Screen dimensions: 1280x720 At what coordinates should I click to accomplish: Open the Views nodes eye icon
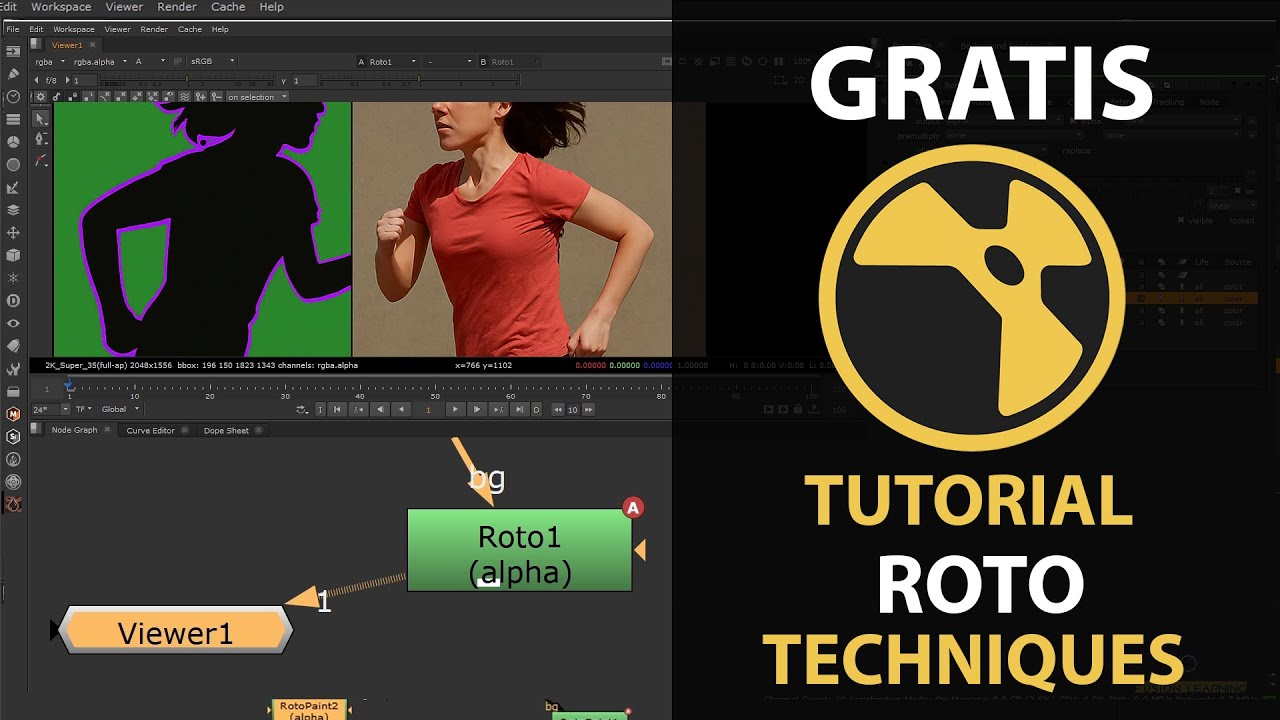13,324
